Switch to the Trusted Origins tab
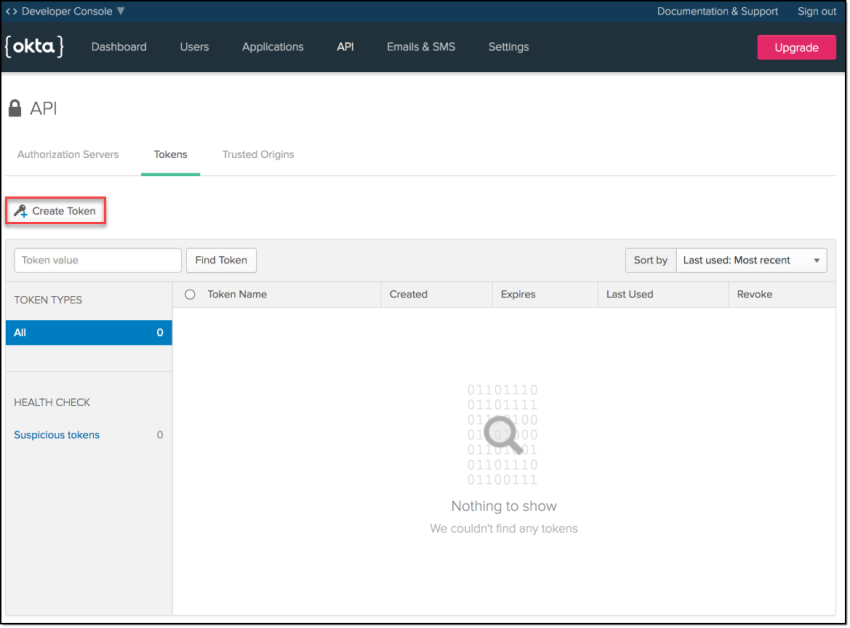Screen dimensions: 850x628 [x=258, y=155]
